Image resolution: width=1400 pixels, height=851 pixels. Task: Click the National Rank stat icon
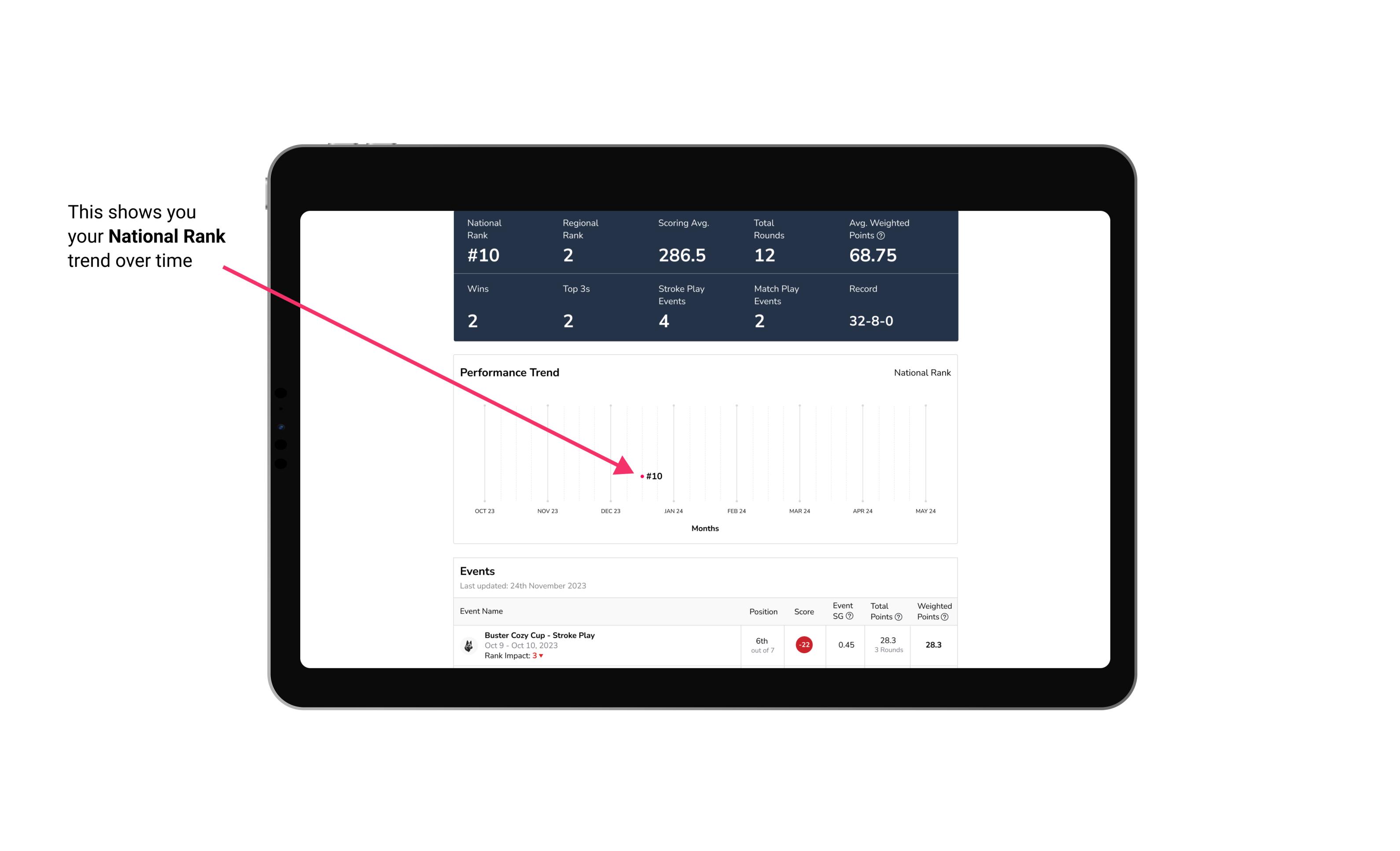tap(485, 255)
